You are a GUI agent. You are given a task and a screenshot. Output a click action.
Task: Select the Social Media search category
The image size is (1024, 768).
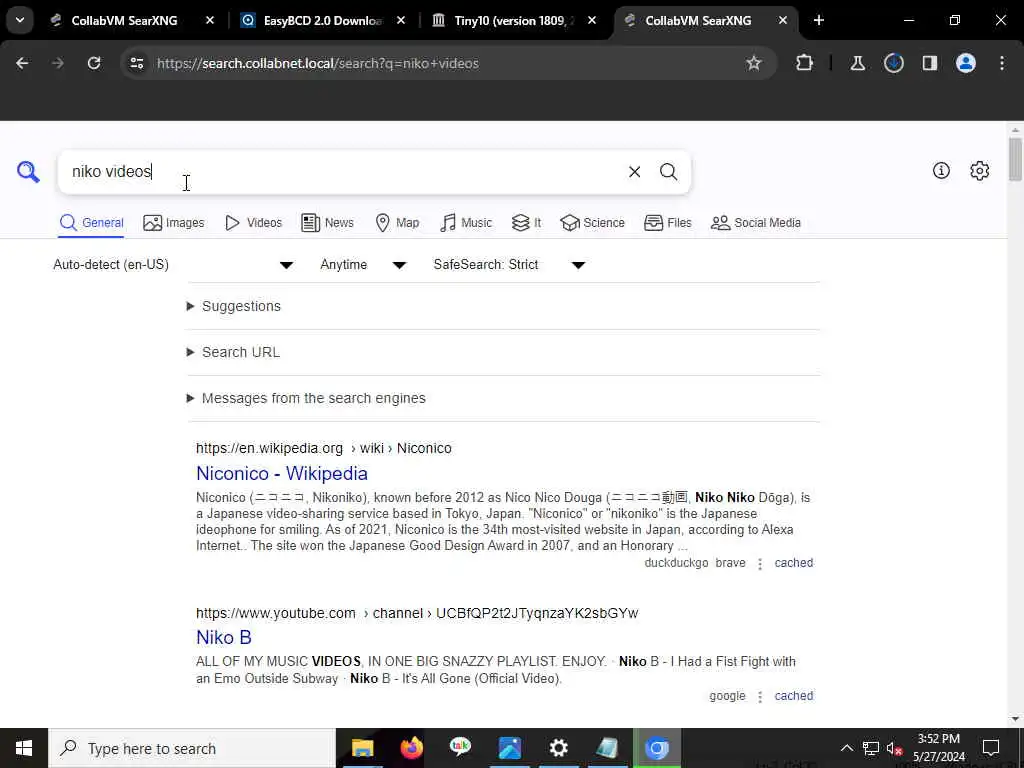coord(756,223)
